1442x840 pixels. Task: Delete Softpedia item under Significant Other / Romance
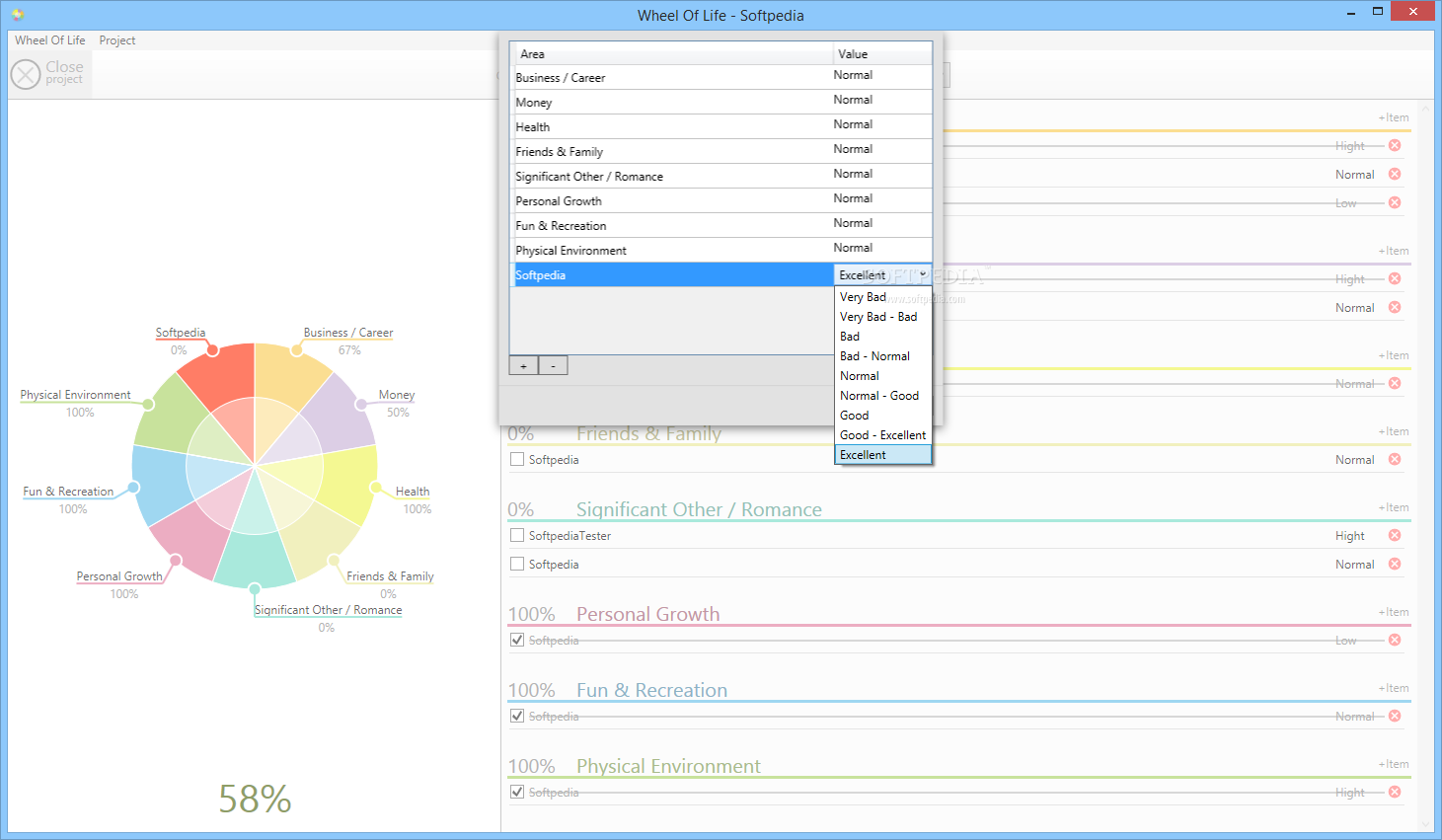[1395, 564]
